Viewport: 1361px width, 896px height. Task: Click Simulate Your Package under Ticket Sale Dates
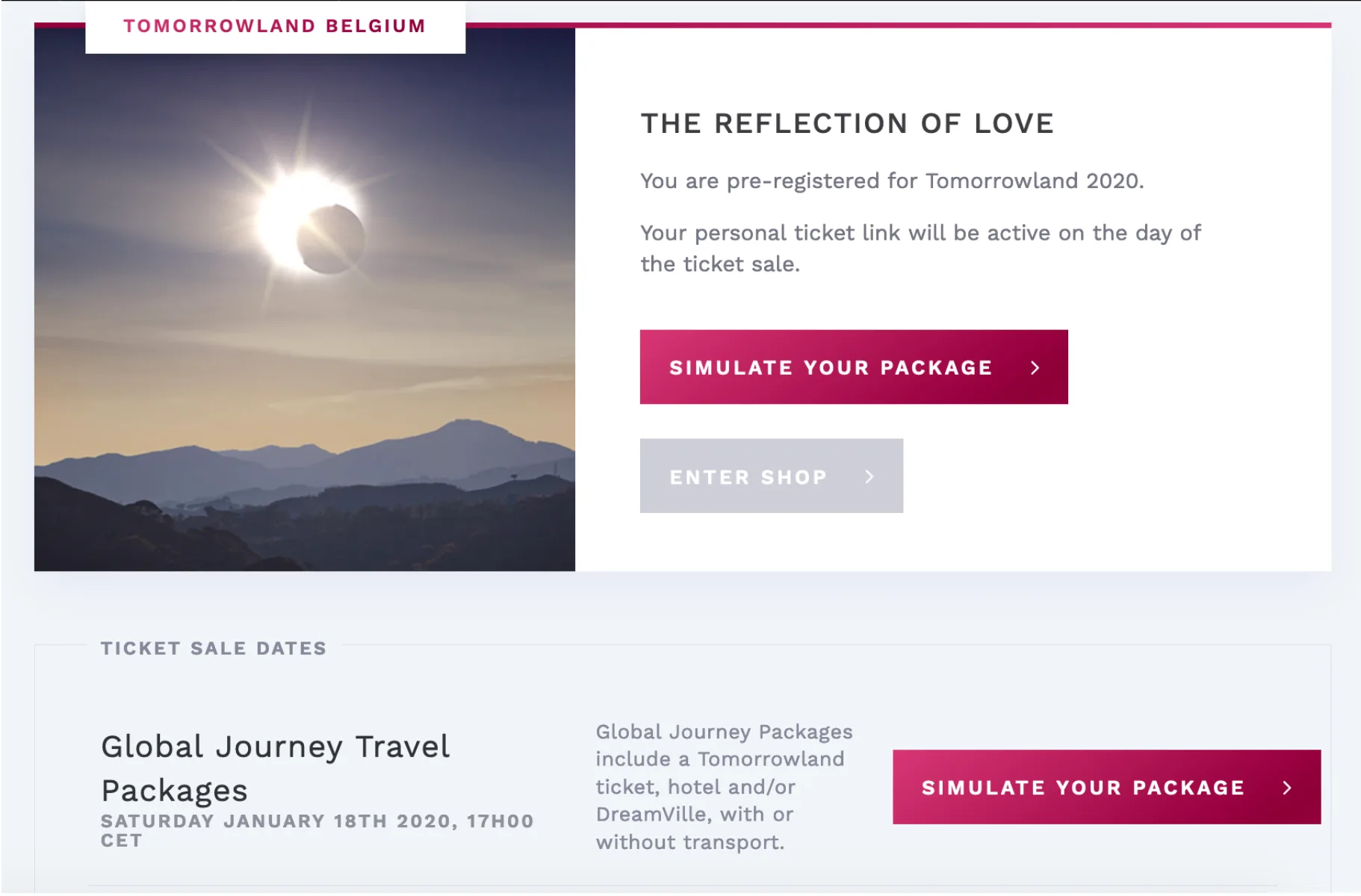pyautogui.click(x=1106, y=787)
